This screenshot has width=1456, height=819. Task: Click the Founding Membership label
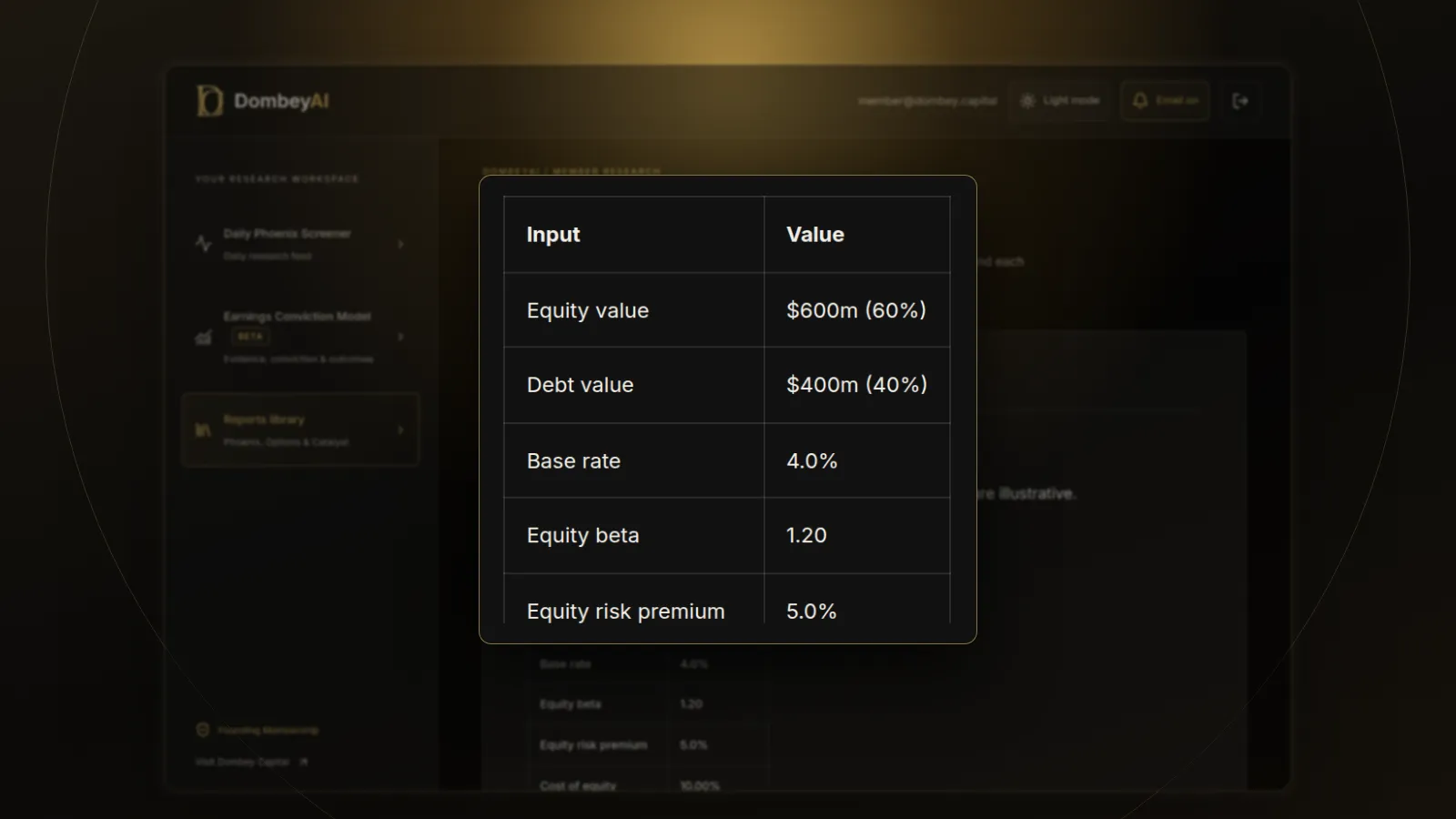tap(268, 730)
